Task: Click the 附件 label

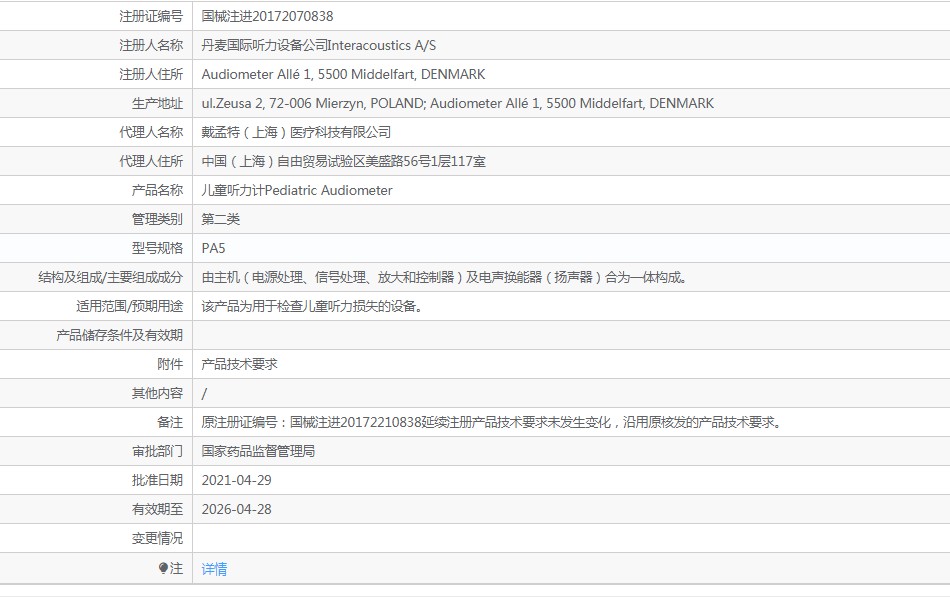Action: click(x=170, y=364)
